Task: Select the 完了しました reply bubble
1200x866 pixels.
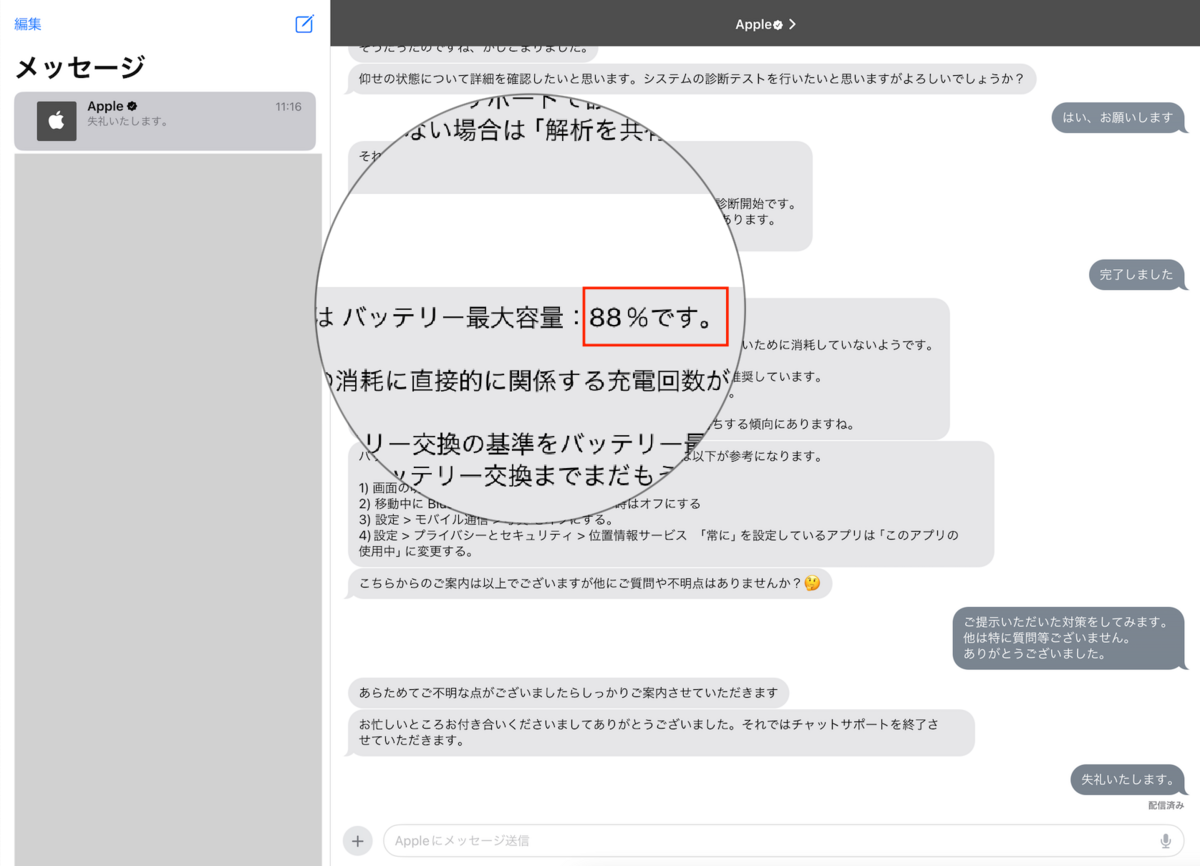Action: click(1137, 275)
